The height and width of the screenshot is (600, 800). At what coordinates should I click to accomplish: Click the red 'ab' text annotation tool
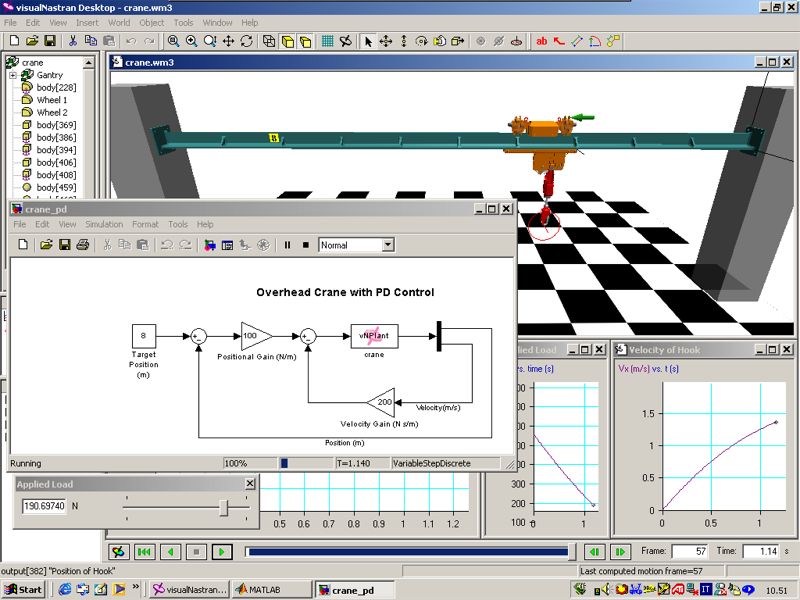542,41
